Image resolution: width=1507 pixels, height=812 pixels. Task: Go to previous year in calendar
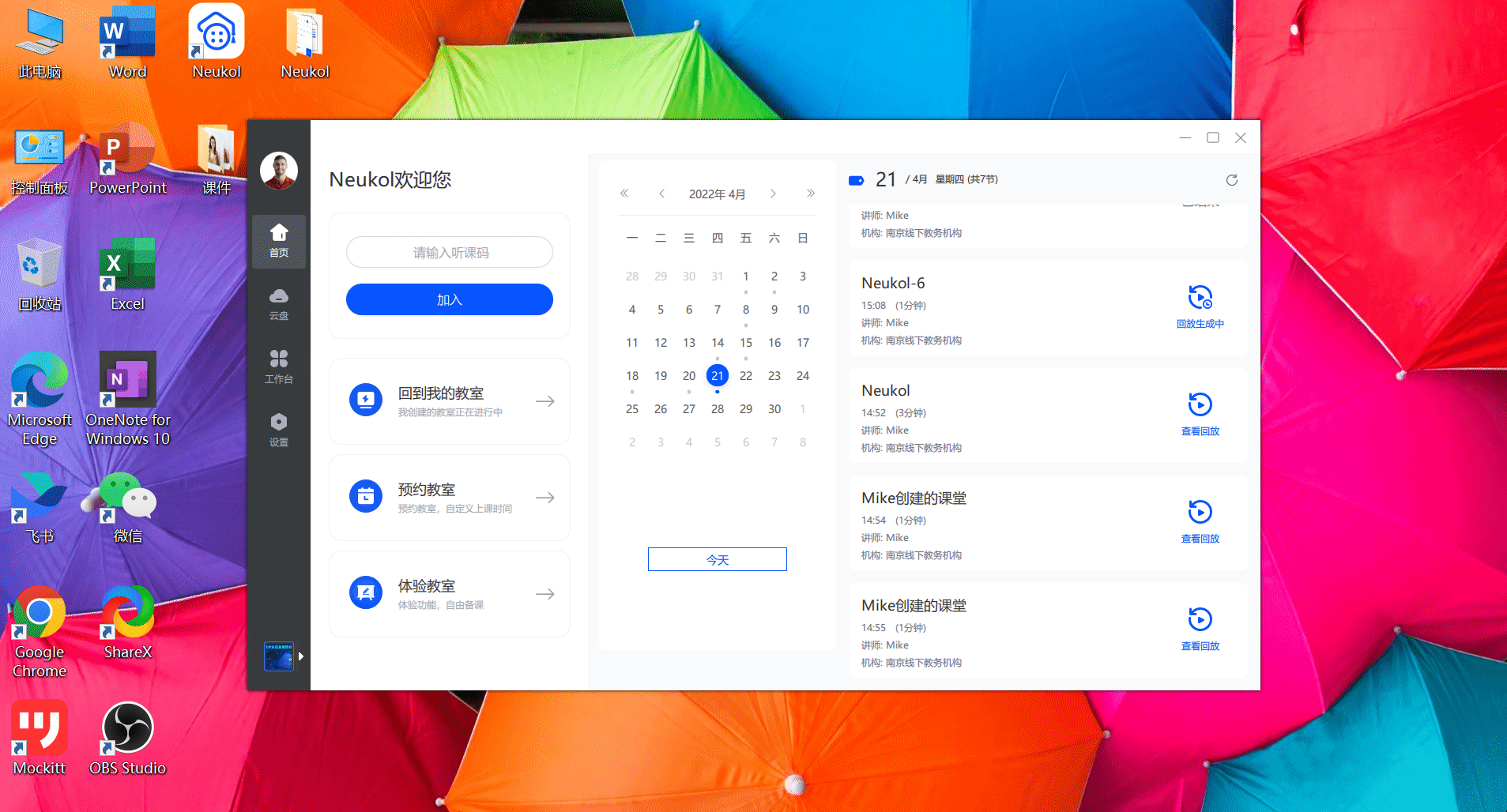point(624,194)
